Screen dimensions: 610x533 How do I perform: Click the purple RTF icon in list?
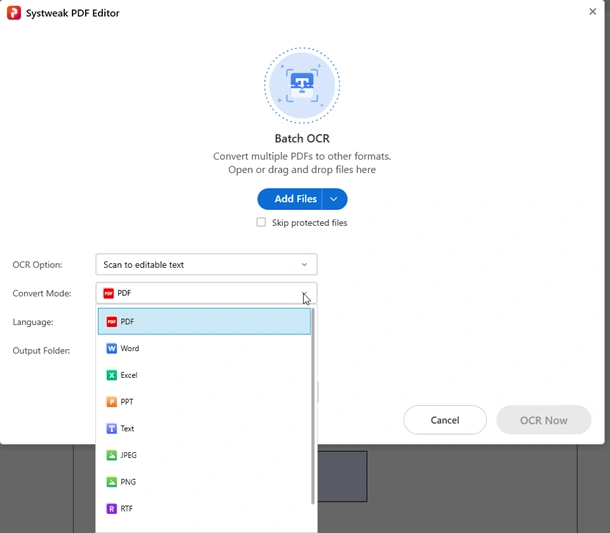[112, 508]
